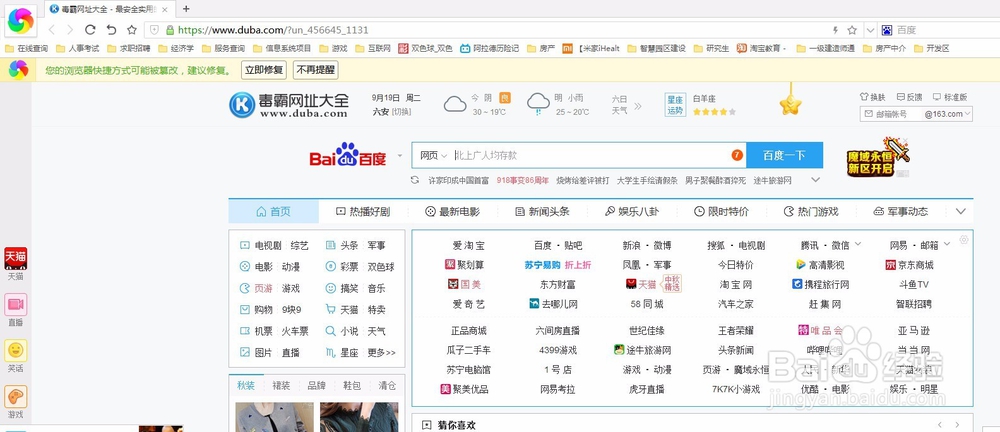Screen dimensions: 1000x432
Task: Click the shield security icon in address bar
Action: pos(154,30)
